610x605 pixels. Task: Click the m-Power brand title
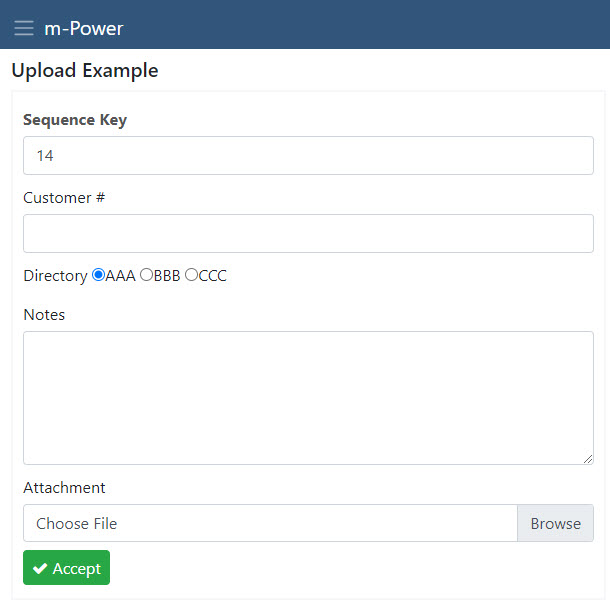point(84,28)
